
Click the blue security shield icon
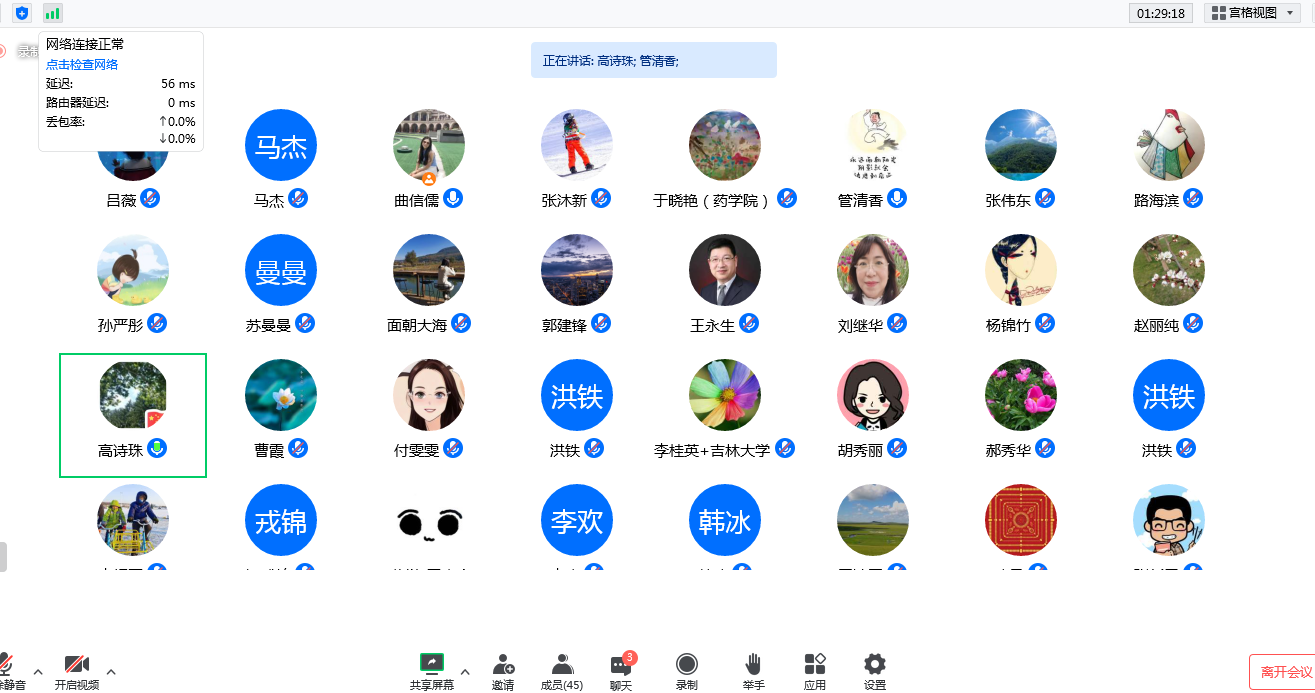click(x=22, y=13)
